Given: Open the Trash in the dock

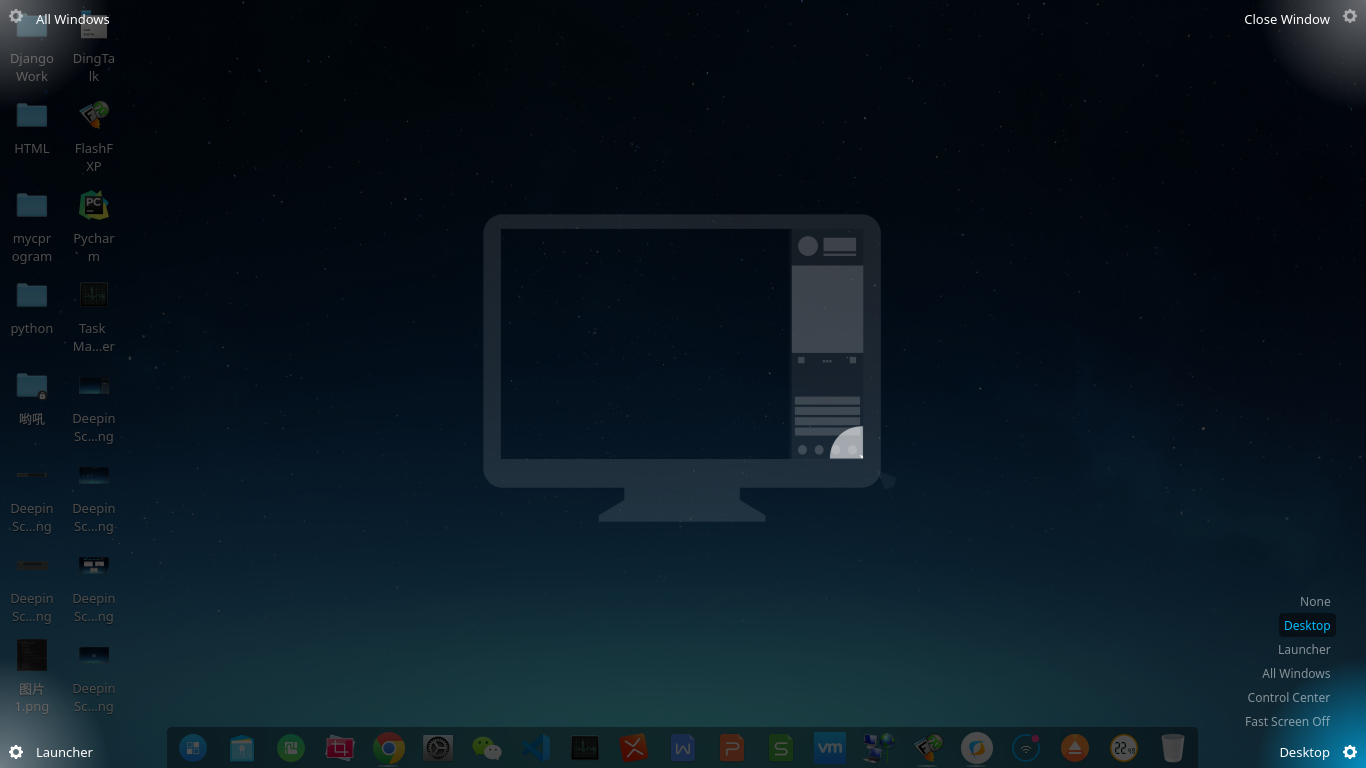Looking at the screenshot, I should coord(1173,748).
